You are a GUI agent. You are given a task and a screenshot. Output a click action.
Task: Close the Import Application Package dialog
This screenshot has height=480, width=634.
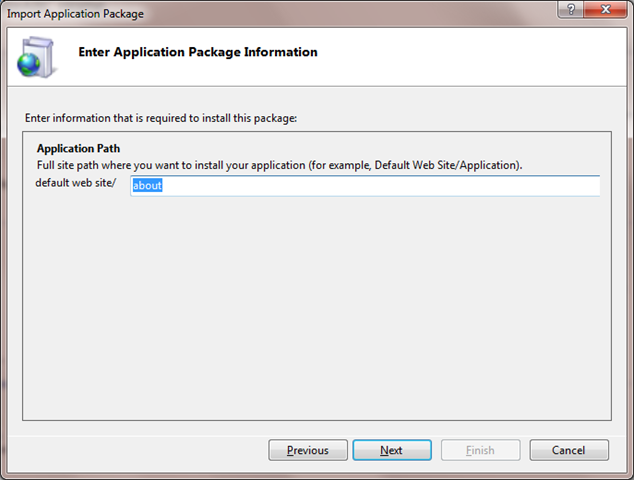coord(605,9)
